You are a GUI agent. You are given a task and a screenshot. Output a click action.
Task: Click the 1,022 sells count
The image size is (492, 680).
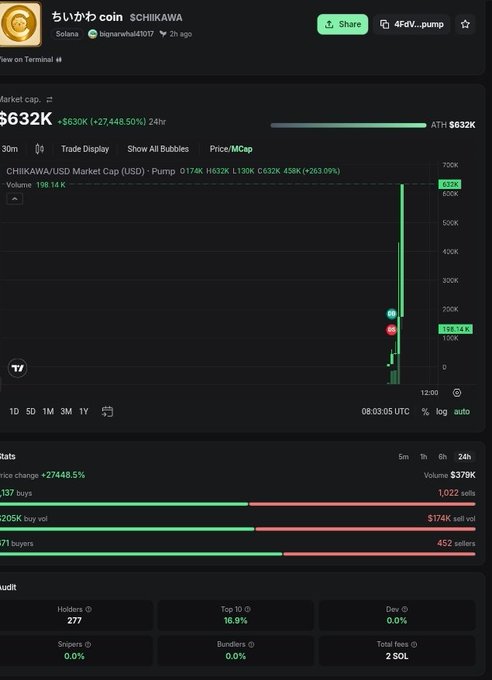tap(448, 493)
